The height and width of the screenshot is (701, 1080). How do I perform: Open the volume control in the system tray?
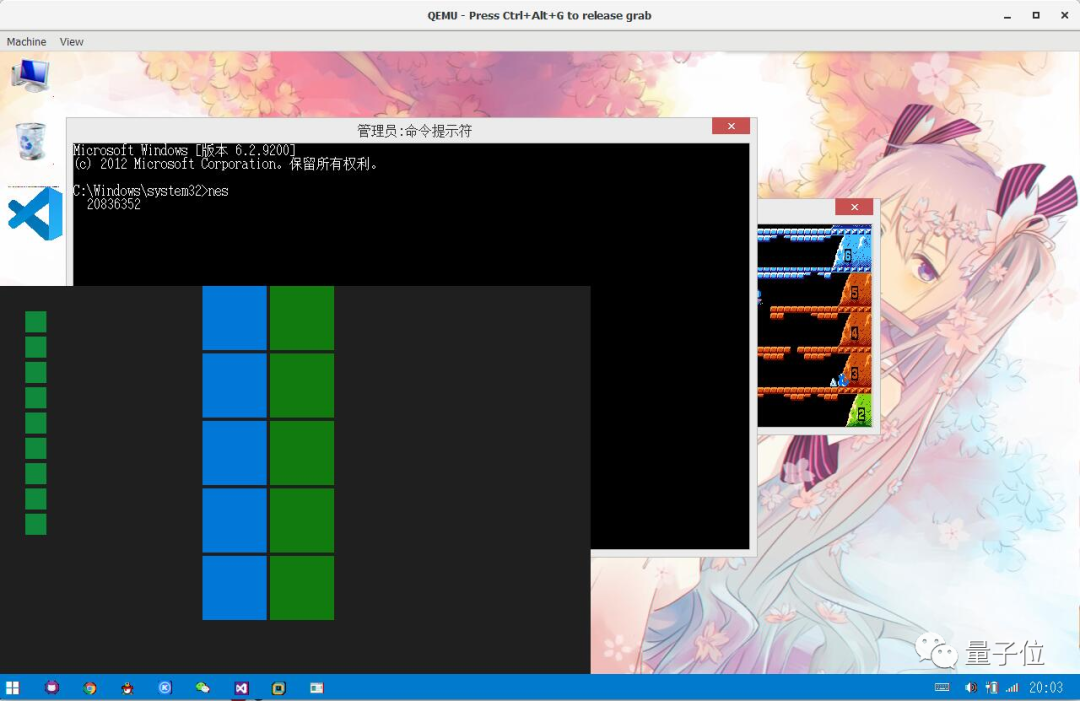coord(970,688)
